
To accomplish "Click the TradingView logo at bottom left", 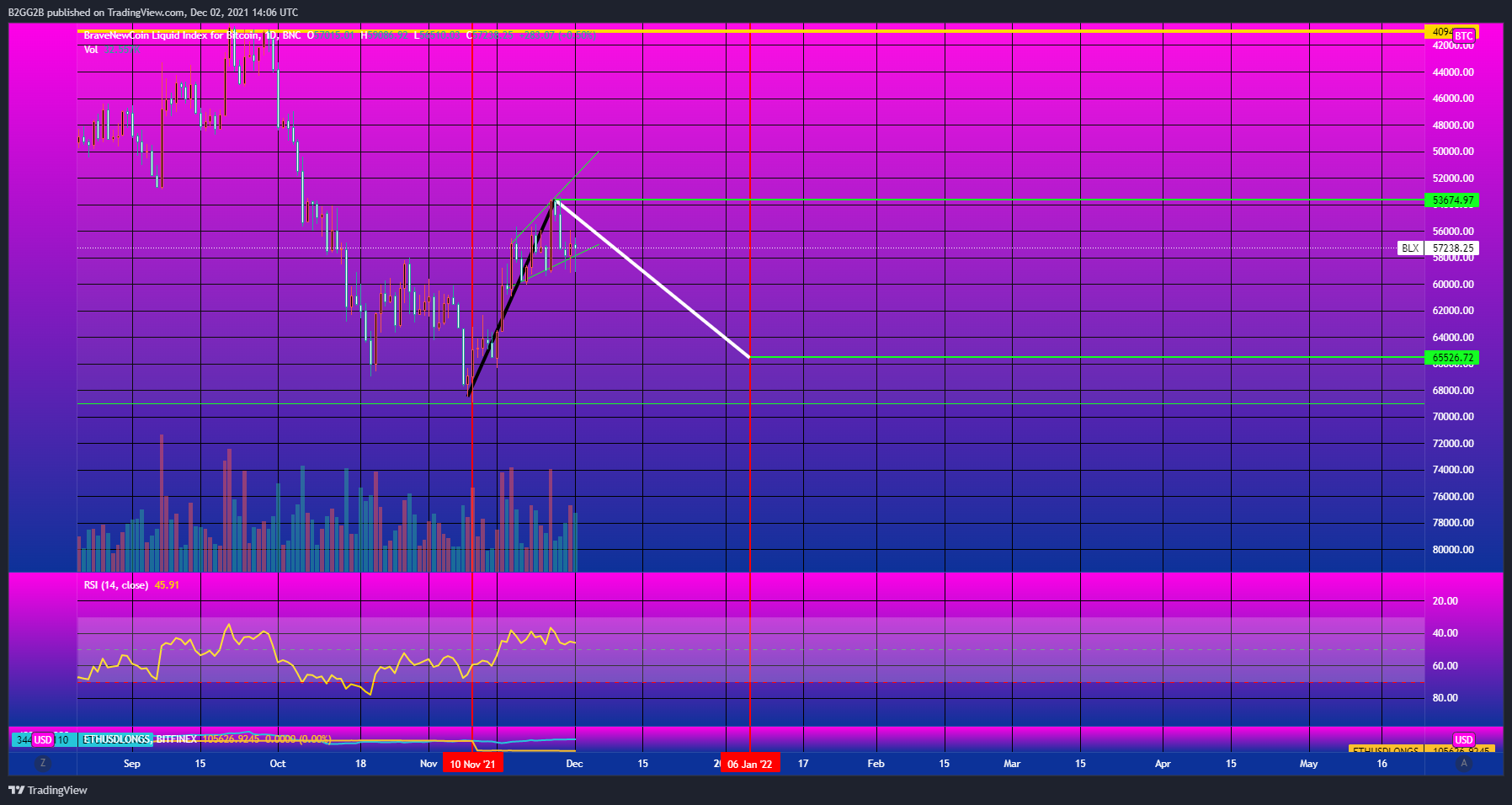I will click(48, 790).
